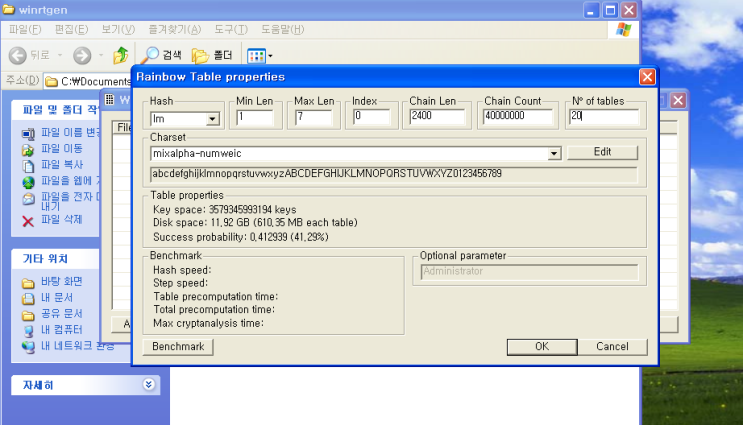Maximize the winrtgen Explorer window
Viewport: 743px width, 425px height.
point(610,10)
